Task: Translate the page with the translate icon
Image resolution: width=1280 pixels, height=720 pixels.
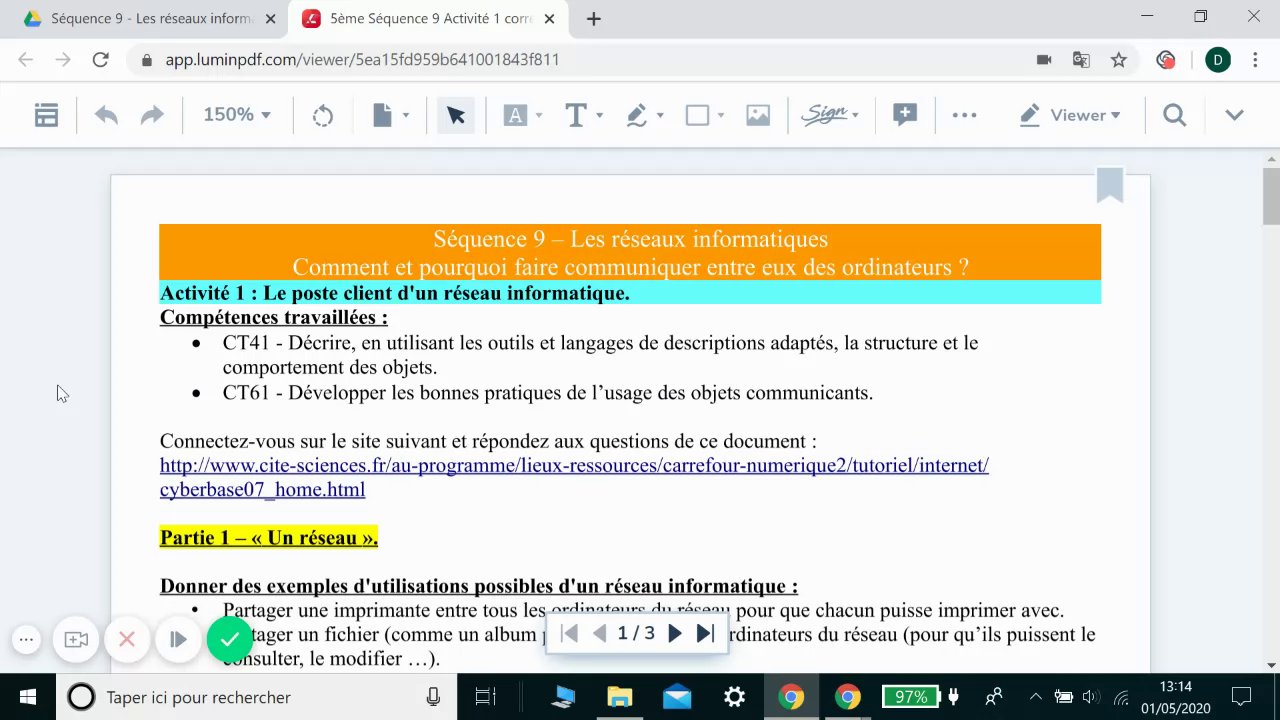Action: pos(1081,60)
